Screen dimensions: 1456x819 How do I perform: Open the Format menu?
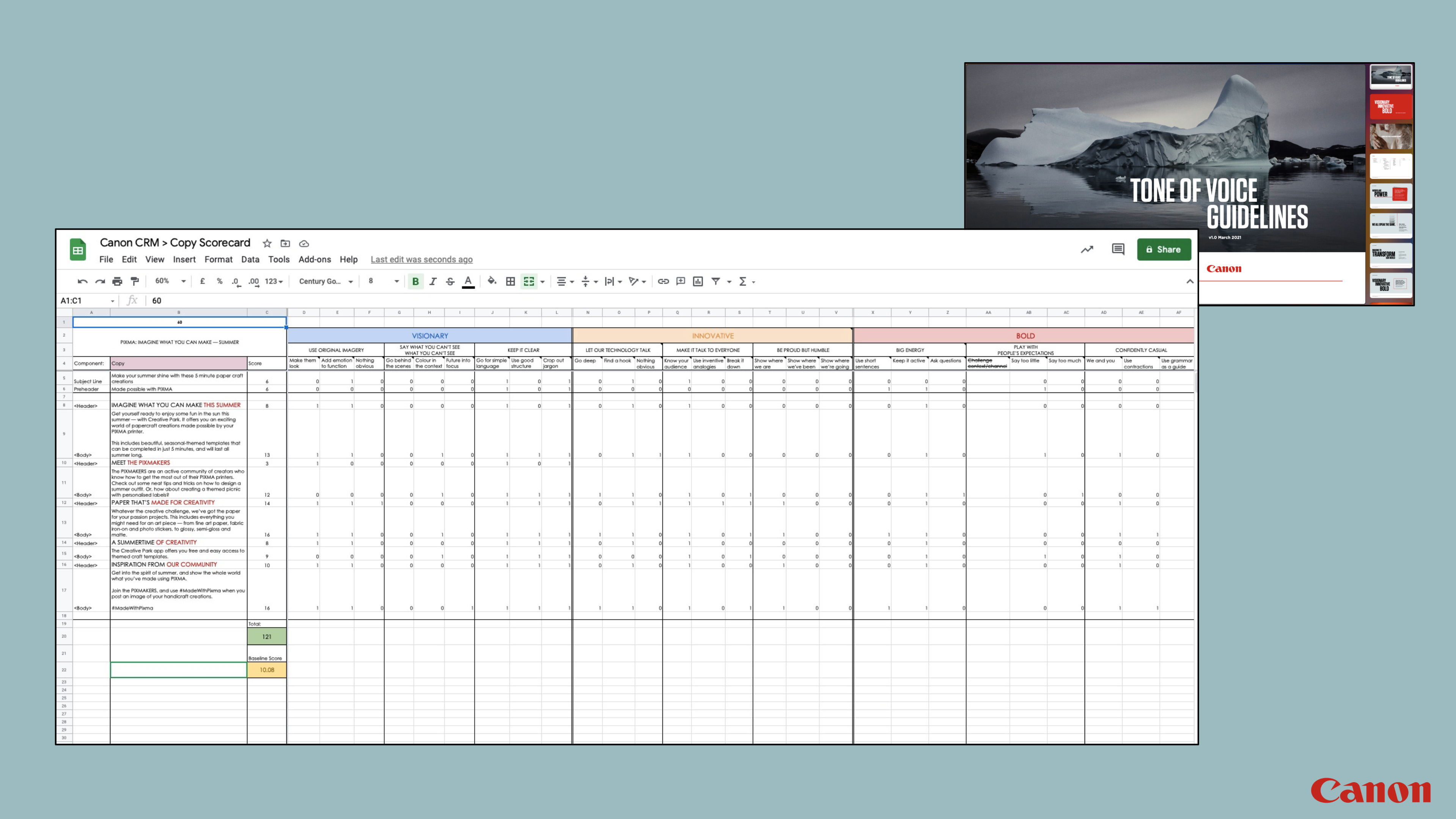click(218, 259)
